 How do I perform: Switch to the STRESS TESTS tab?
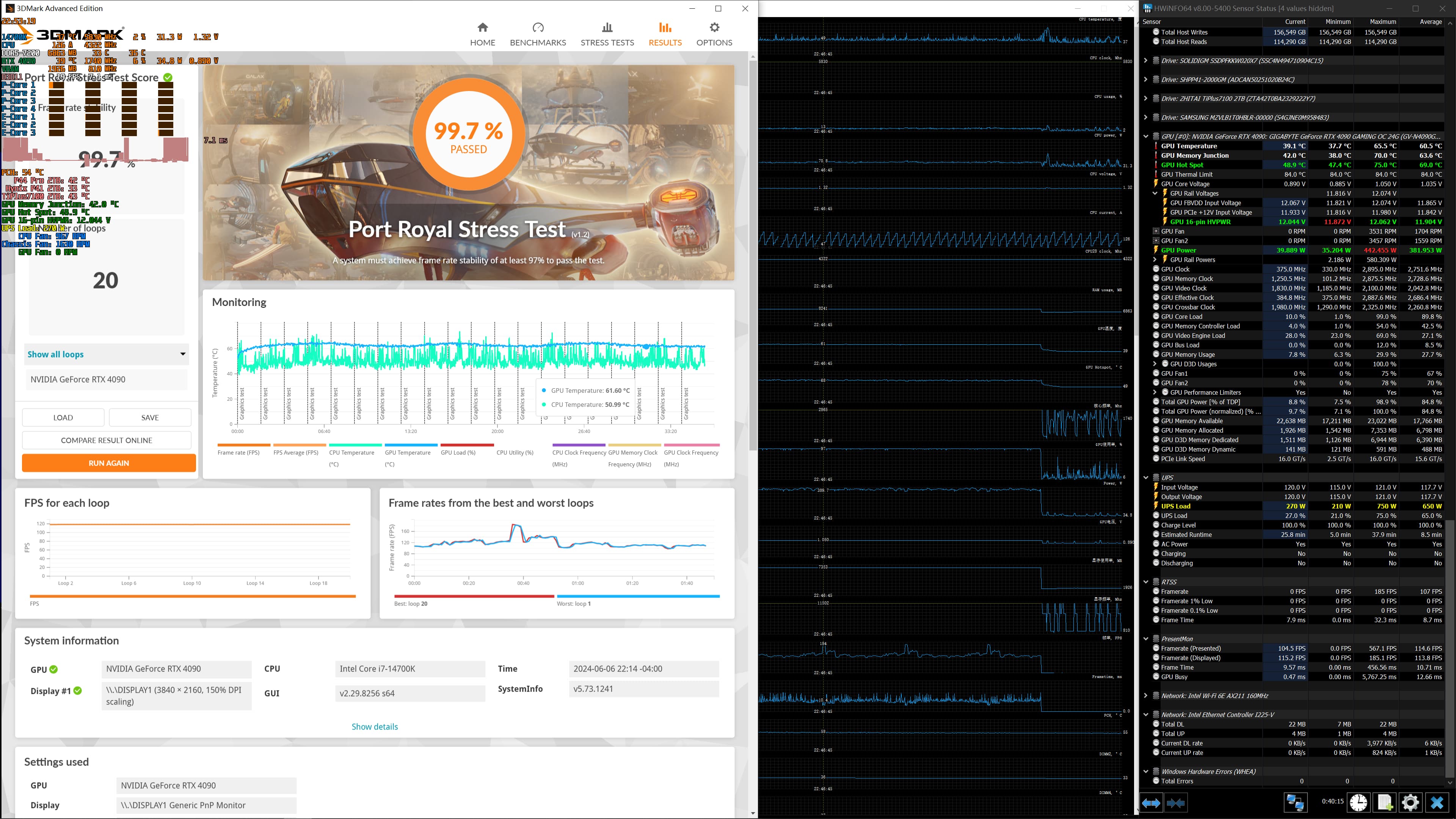click(x=607, y=34)
